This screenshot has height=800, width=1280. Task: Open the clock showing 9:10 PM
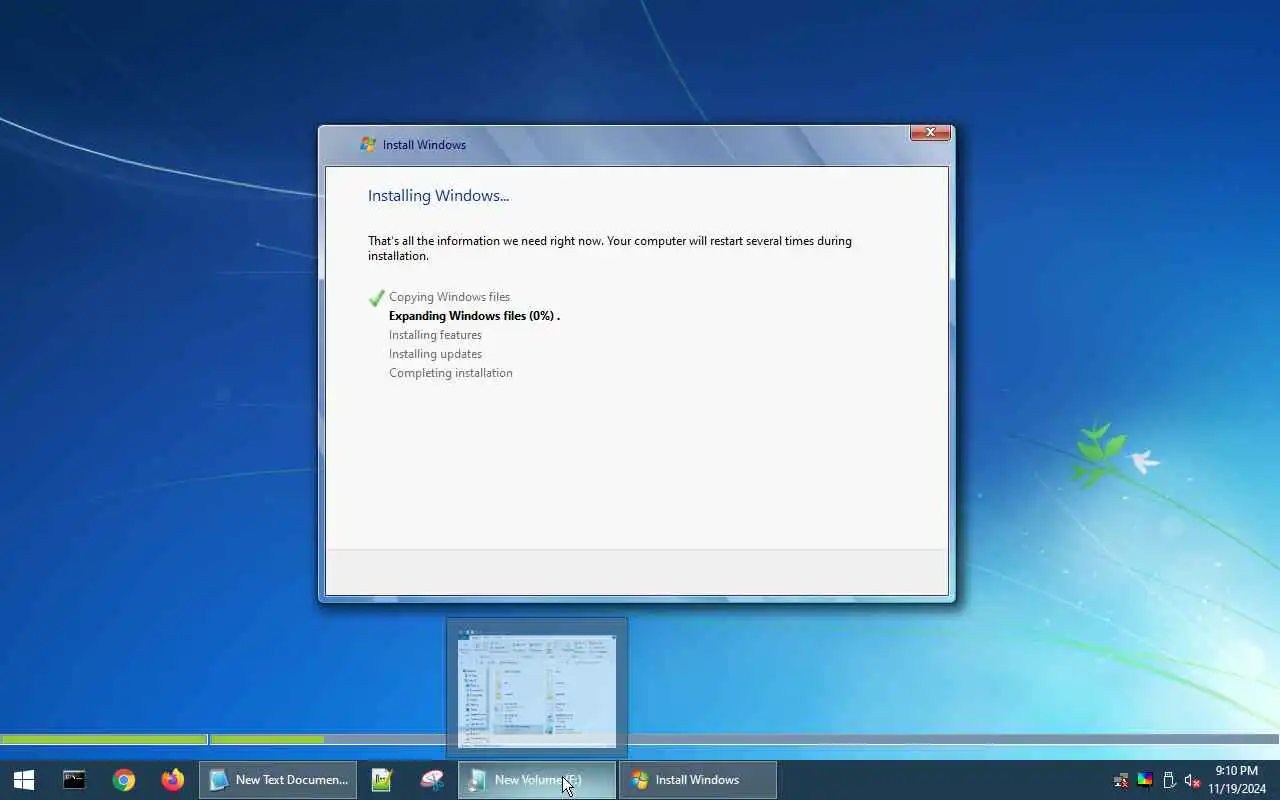point(1237,780)
